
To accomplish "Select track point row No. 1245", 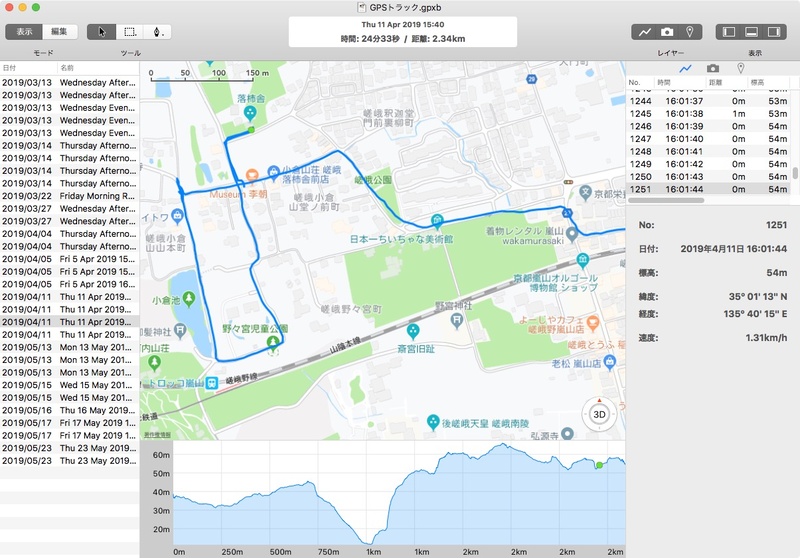I will [708, 114].
